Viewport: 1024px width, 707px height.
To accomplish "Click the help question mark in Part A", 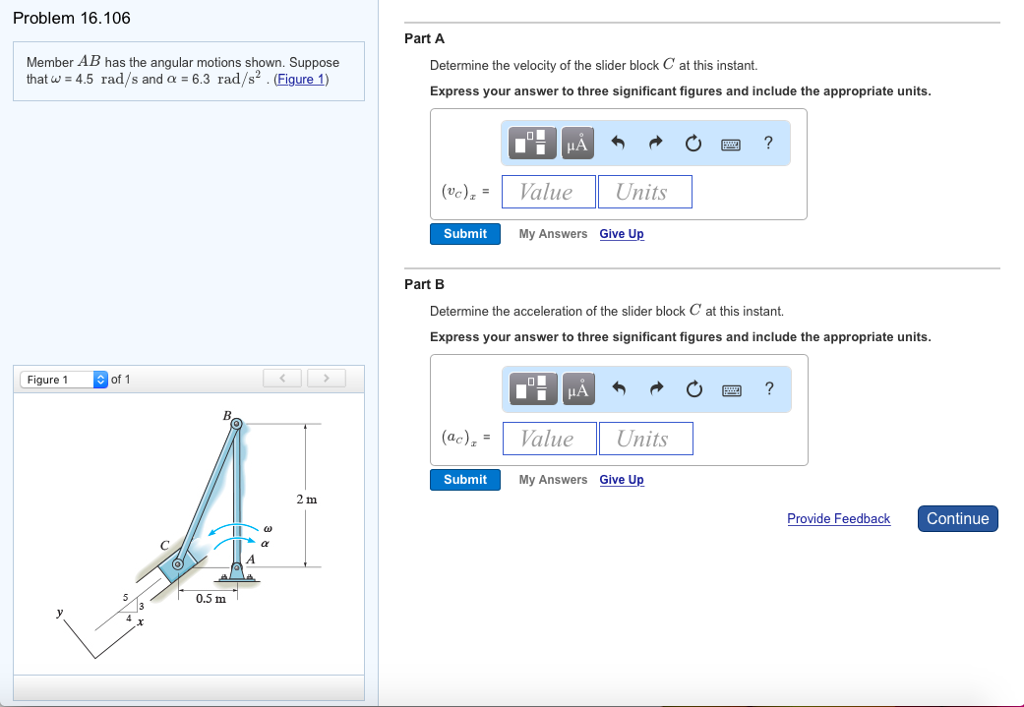I will pos(768,143).
